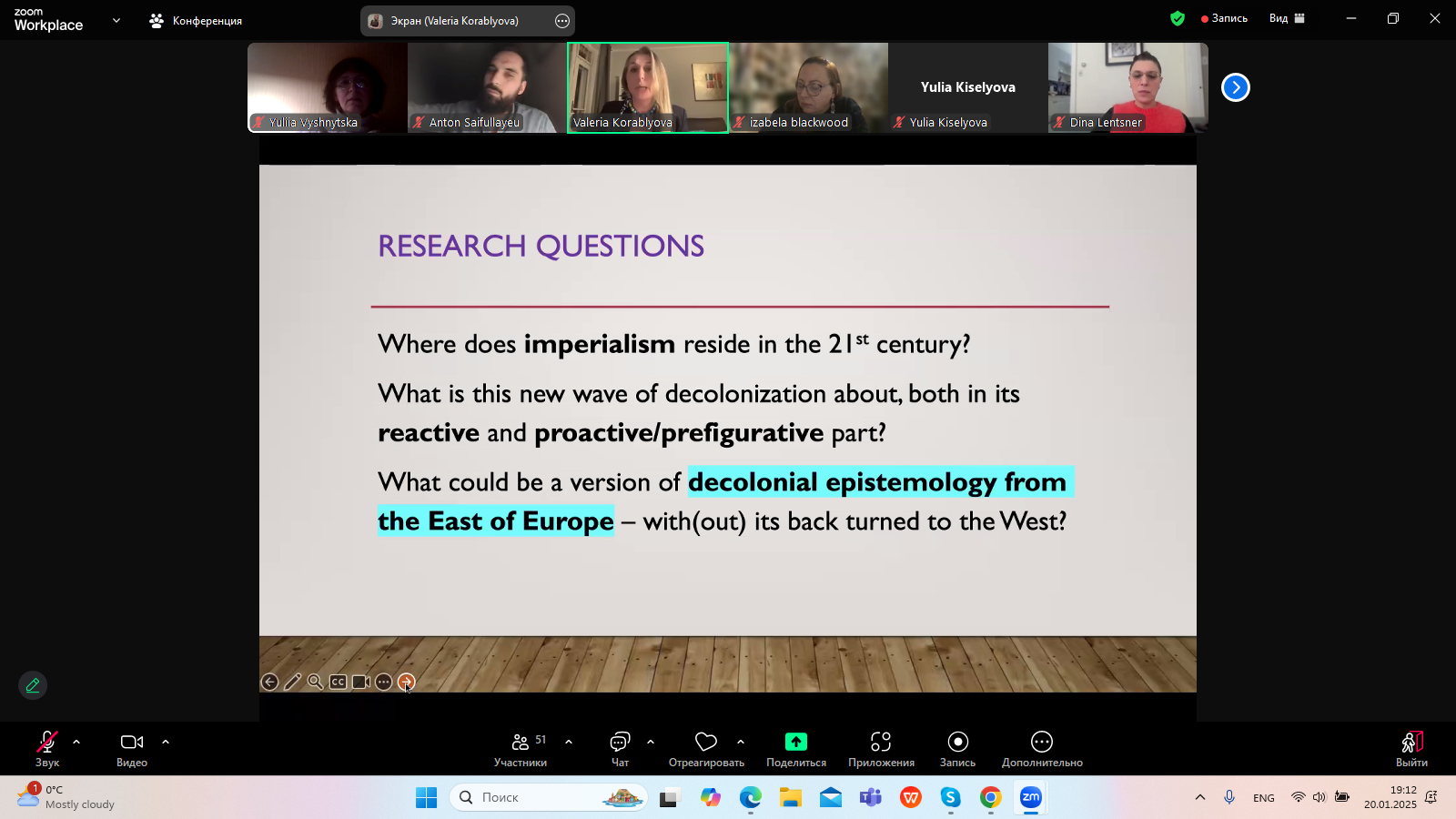Viewport: 1456px width, 819px height.
Task: Click the green Поделиться share button
Action: pos(796,742)
